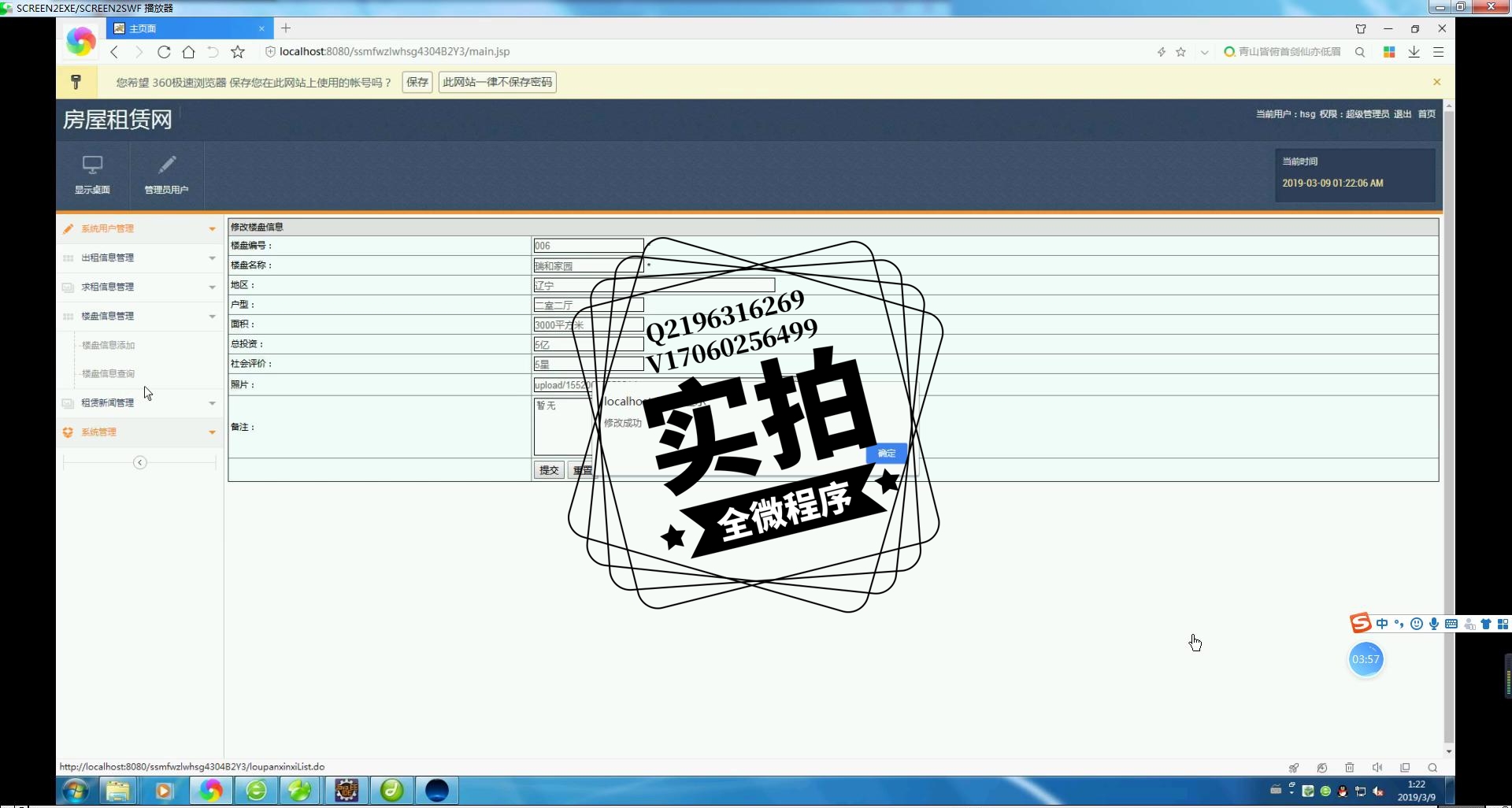Click the zoom magnifier in status bar

(x=1432, y=768)
